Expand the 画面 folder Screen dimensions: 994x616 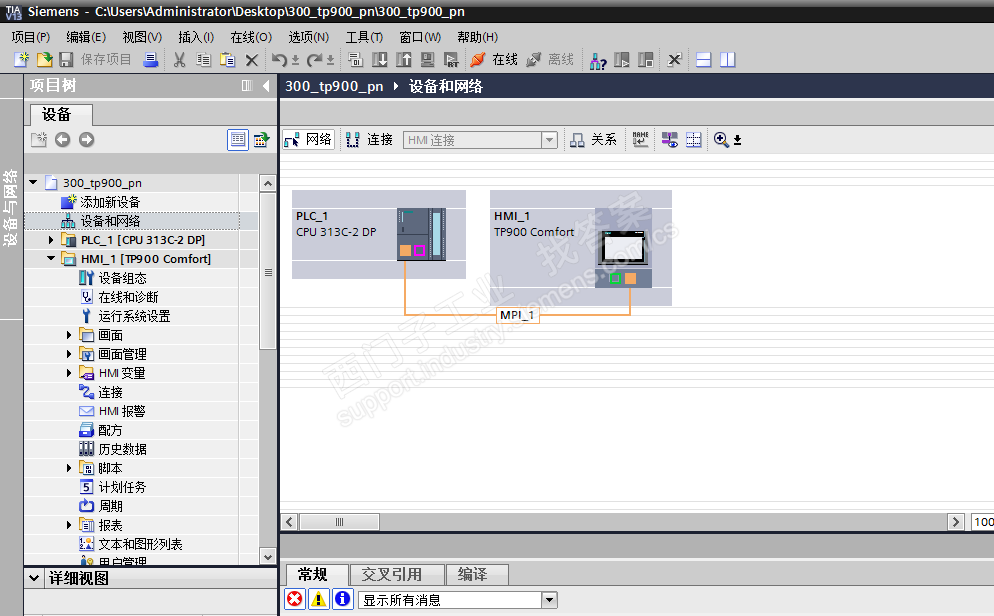tap(68, 335)
